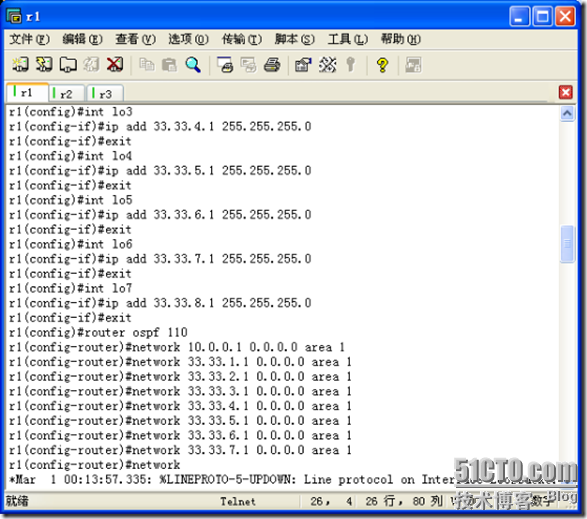
Task: Click the vertical scrollbar thumb
Action: tap(567, 244)
